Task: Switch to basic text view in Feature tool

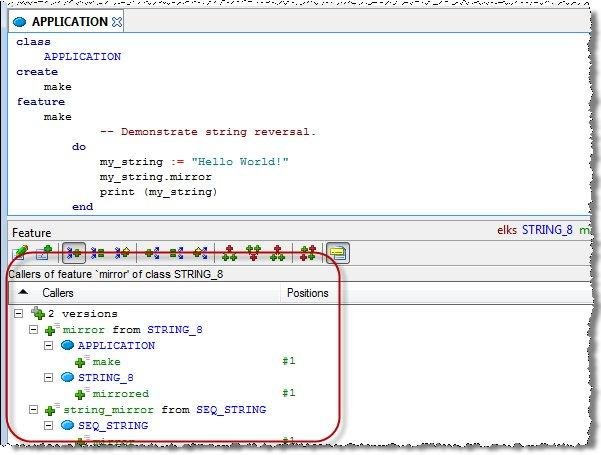Action: 20,253
